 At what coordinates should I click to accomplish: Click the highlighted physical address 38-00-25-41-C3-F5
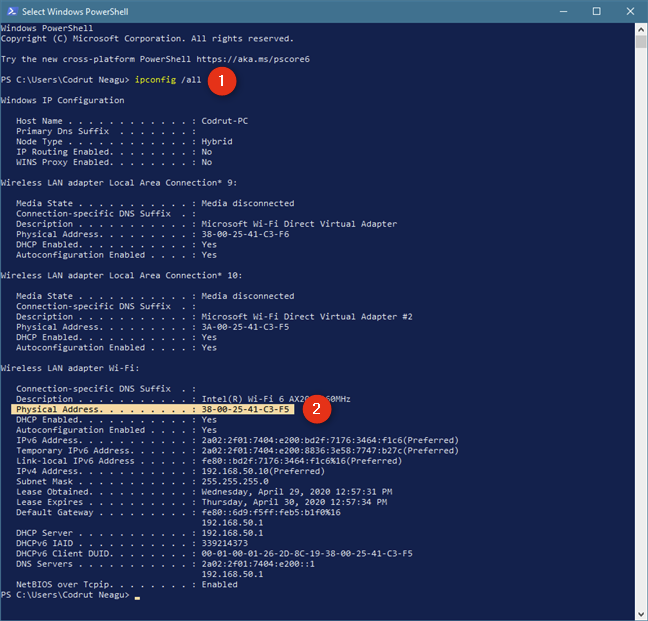tap(245, 409)
